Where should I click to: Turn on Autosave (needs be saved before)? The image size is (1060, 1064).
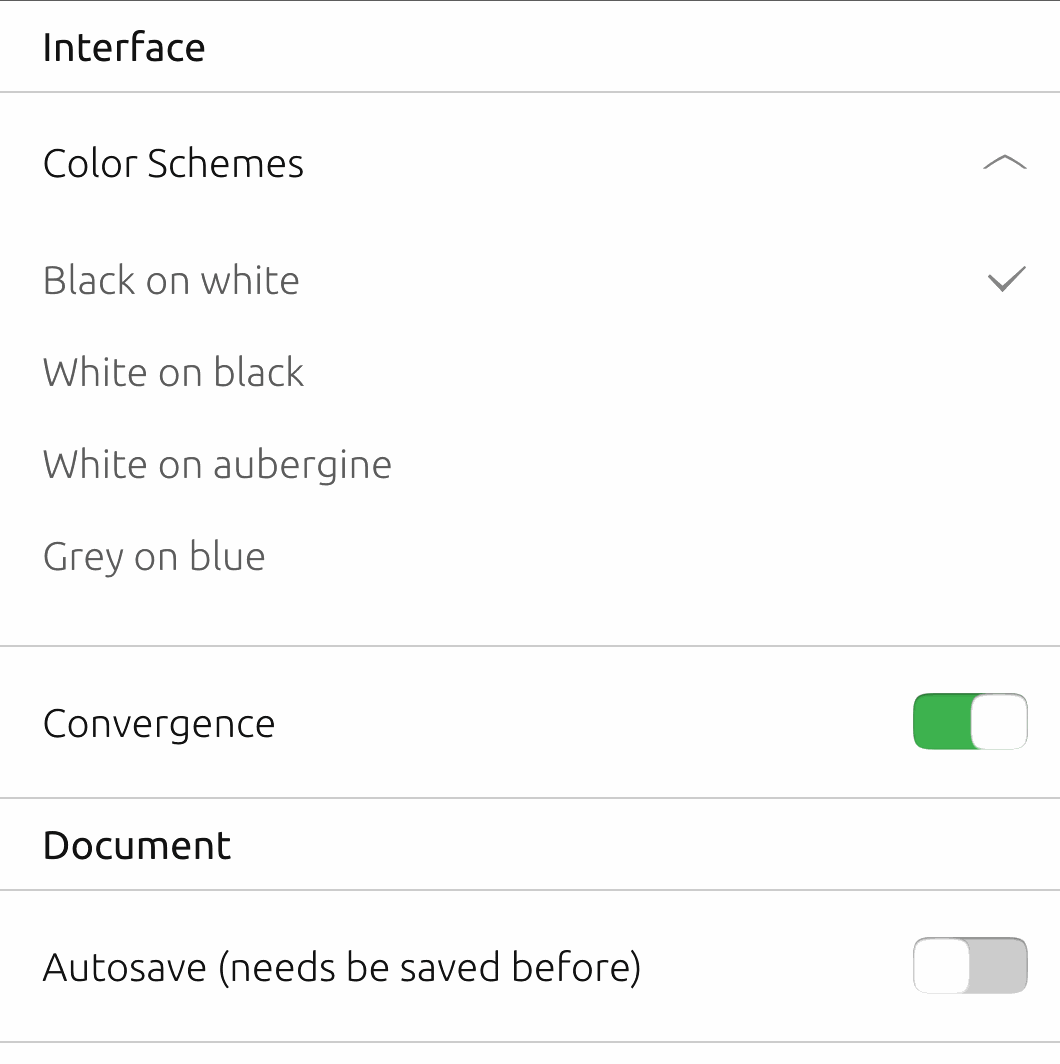tap(970, 965)
